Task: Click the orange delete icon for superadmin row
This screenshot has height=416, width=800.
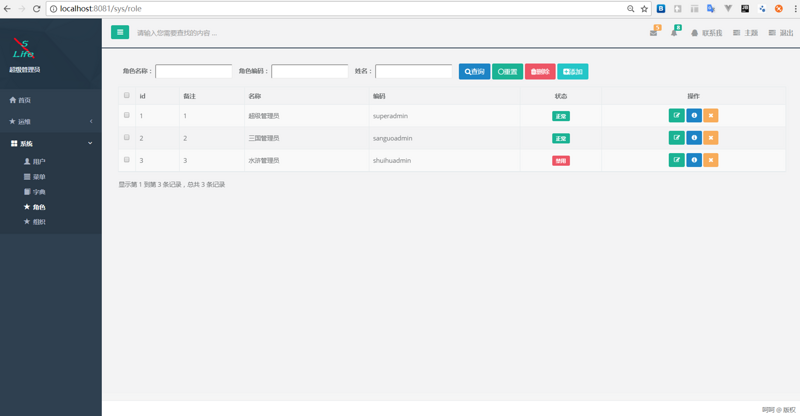Action: pyautogui.click(x=711, y=115)
